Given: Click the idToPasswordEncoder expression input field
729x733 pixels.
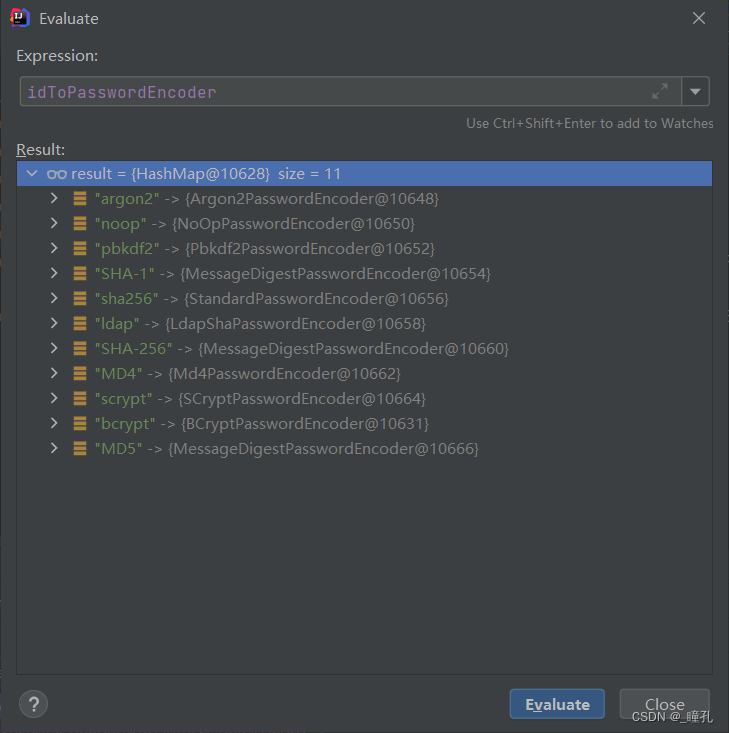Looking at the screenshot, I should point(350,91).
